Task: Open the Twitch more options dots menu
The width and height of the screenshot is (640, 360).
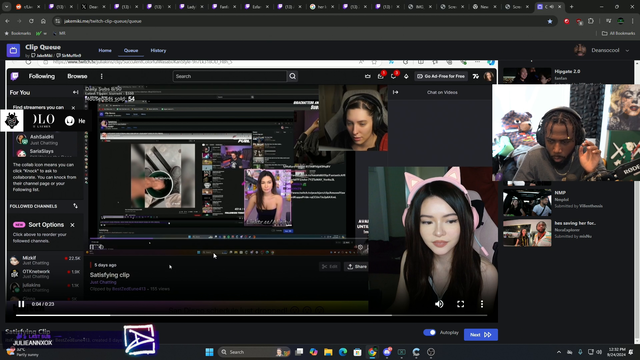Action: 102,76
